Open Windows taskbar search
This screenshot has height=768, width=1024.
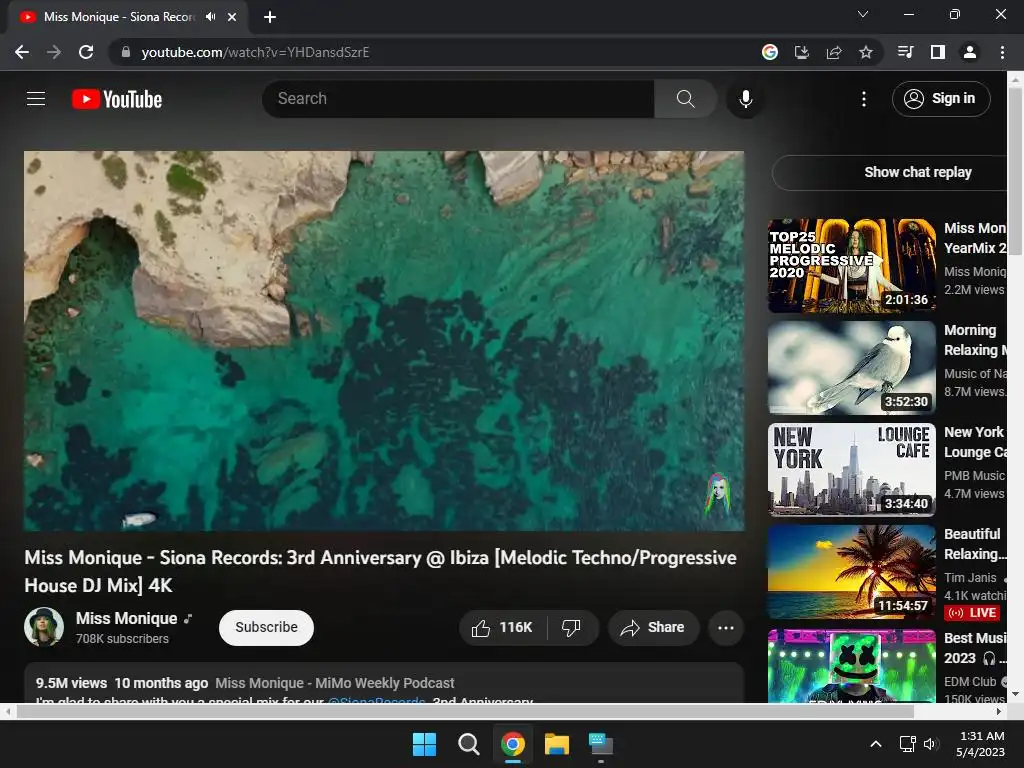468,744
